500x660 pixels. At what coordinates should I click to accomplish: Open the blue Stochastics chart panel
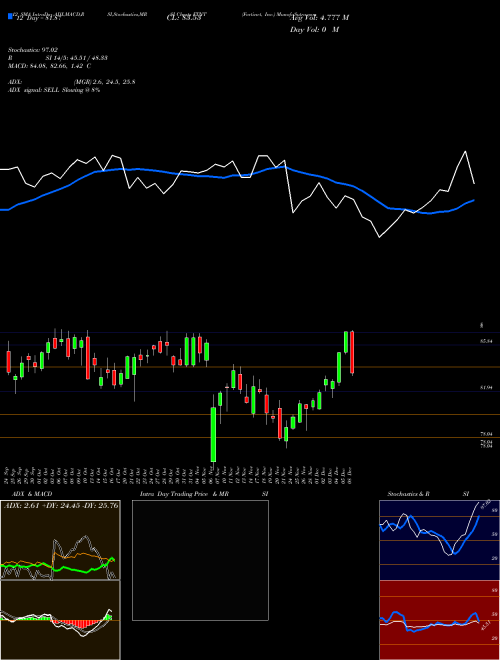point(439,540)
